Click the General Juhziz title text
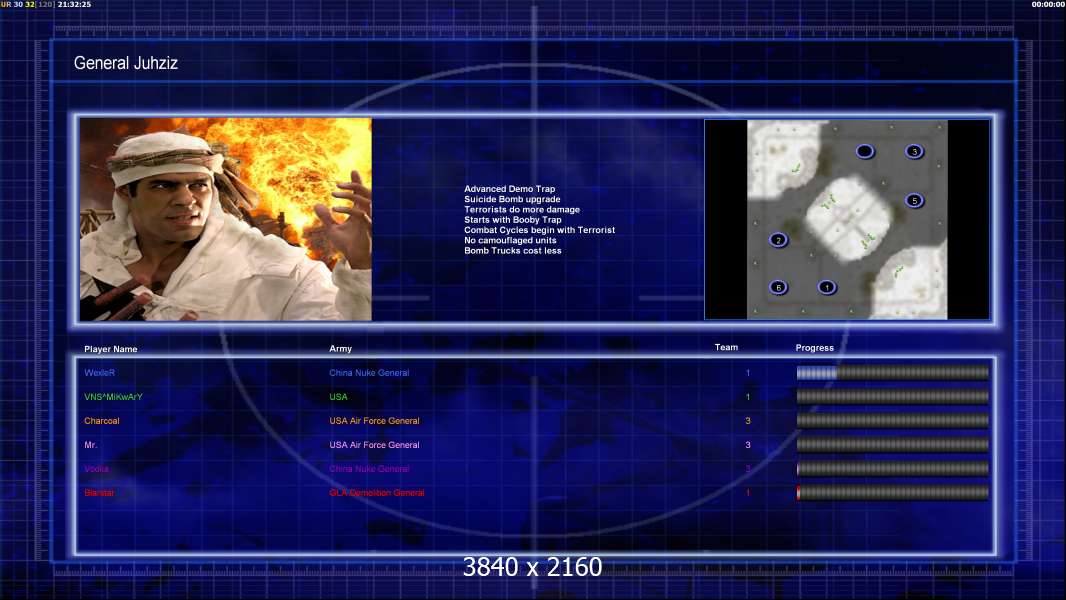1066x600 pixels. point(126,63)
